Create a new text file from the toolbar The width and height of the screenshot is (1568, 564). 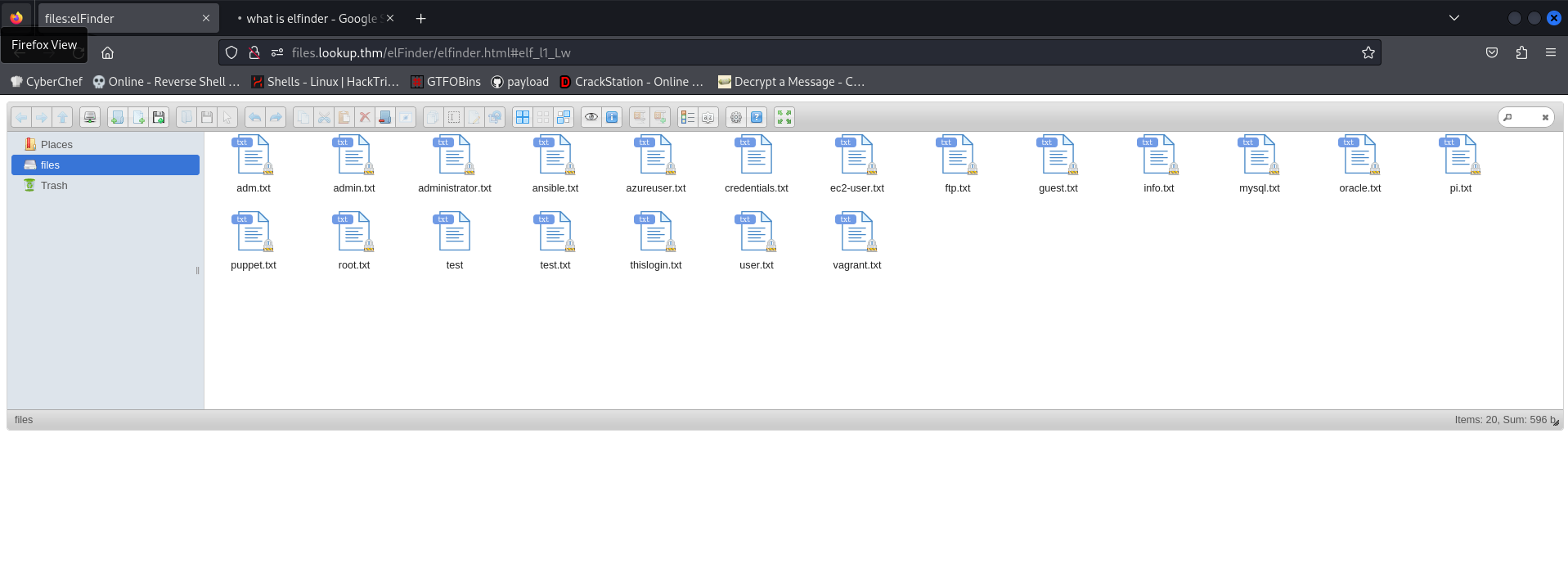138,118
